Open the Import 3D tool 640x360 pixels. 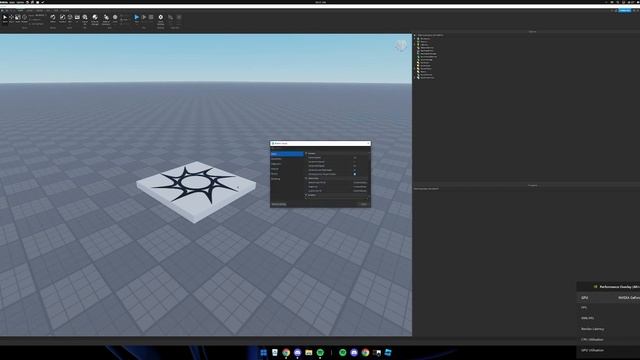pyautogui.click(x=85, y=19)
